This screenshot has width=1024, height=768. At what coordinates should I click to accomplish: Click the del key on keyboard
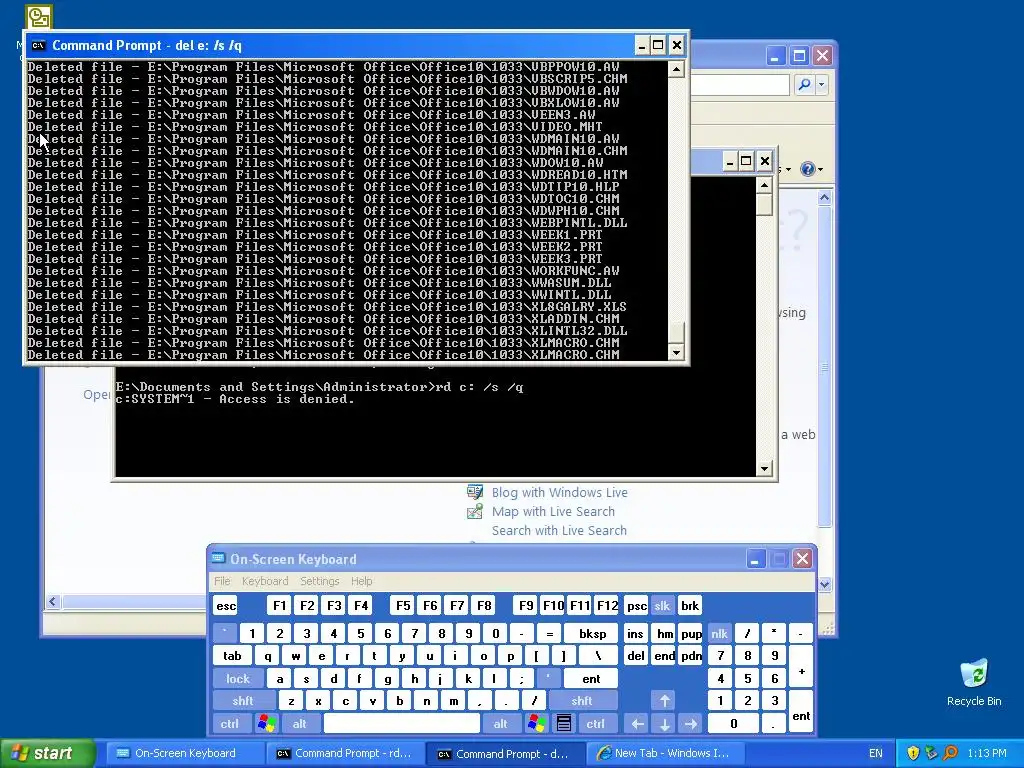(635, 656)
